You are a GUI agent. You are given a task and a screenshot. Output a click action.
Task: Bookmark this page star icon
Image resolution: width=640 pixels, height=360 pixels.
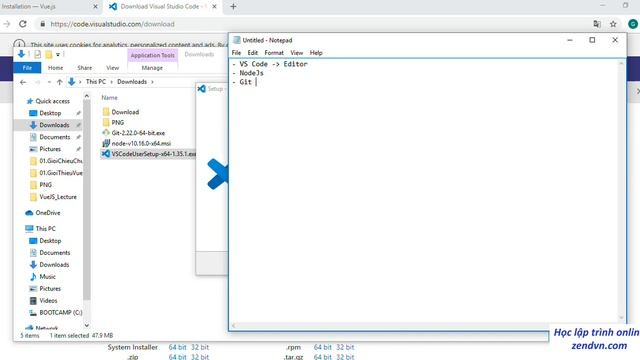613,24
